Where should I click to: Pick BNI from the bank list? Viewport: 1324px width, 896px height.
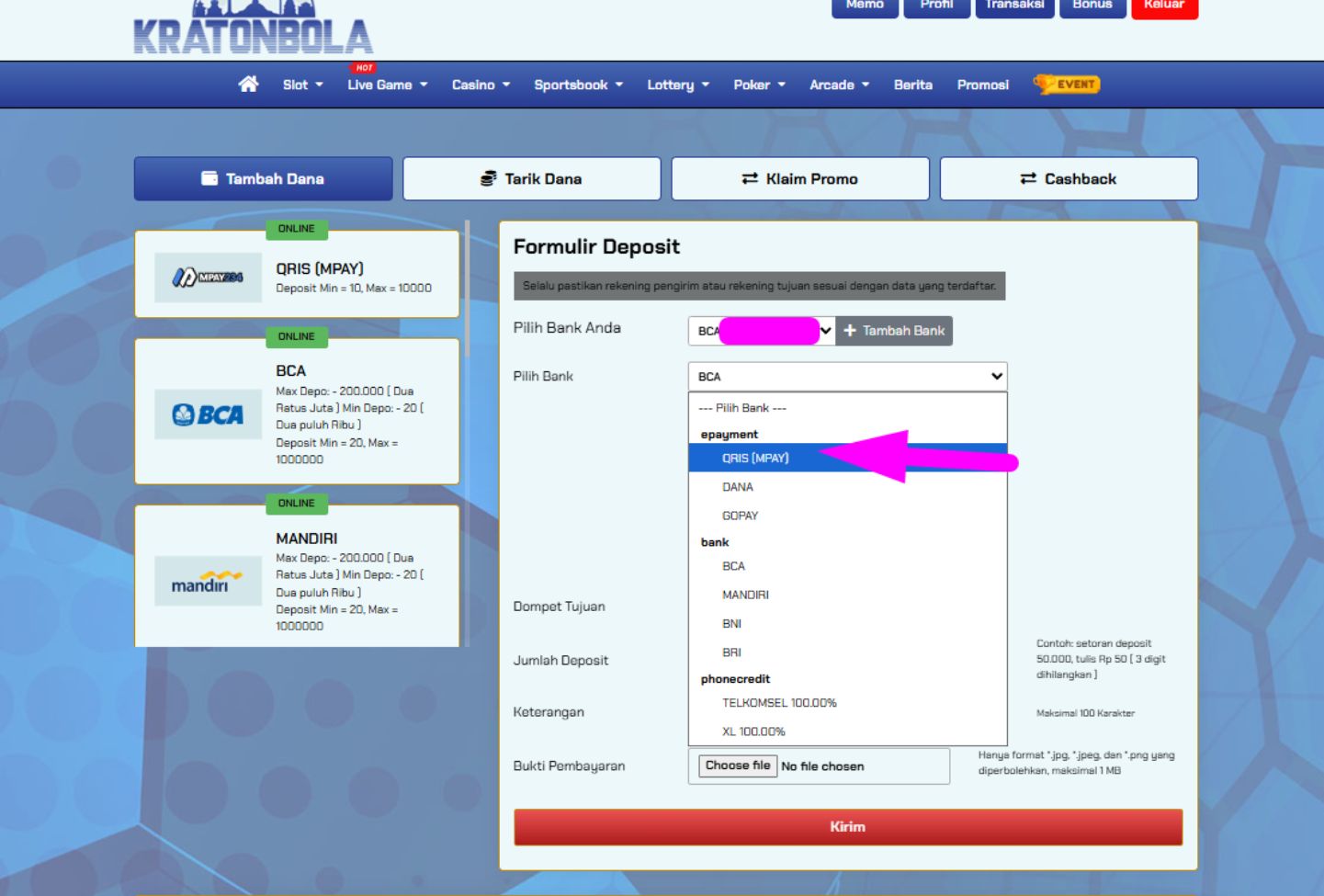tap(847, 624)
